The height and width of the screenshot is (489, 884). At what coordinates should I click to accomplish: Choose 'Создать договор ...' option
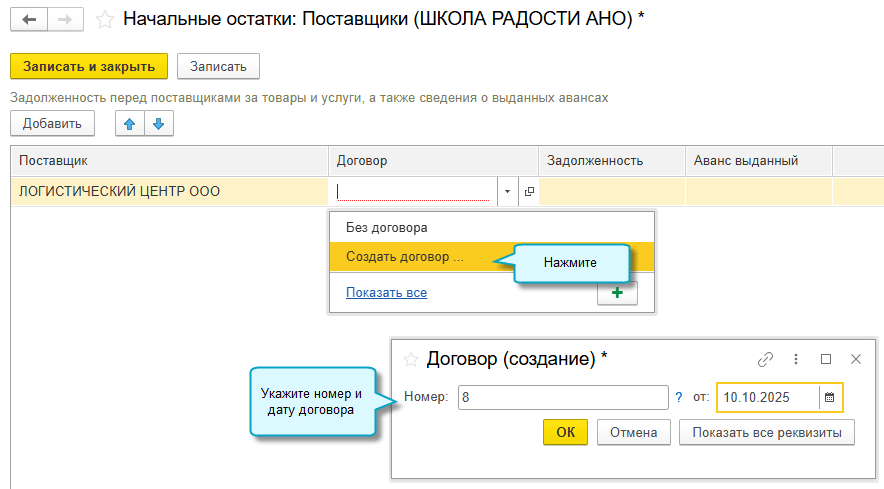pos(405,256)
